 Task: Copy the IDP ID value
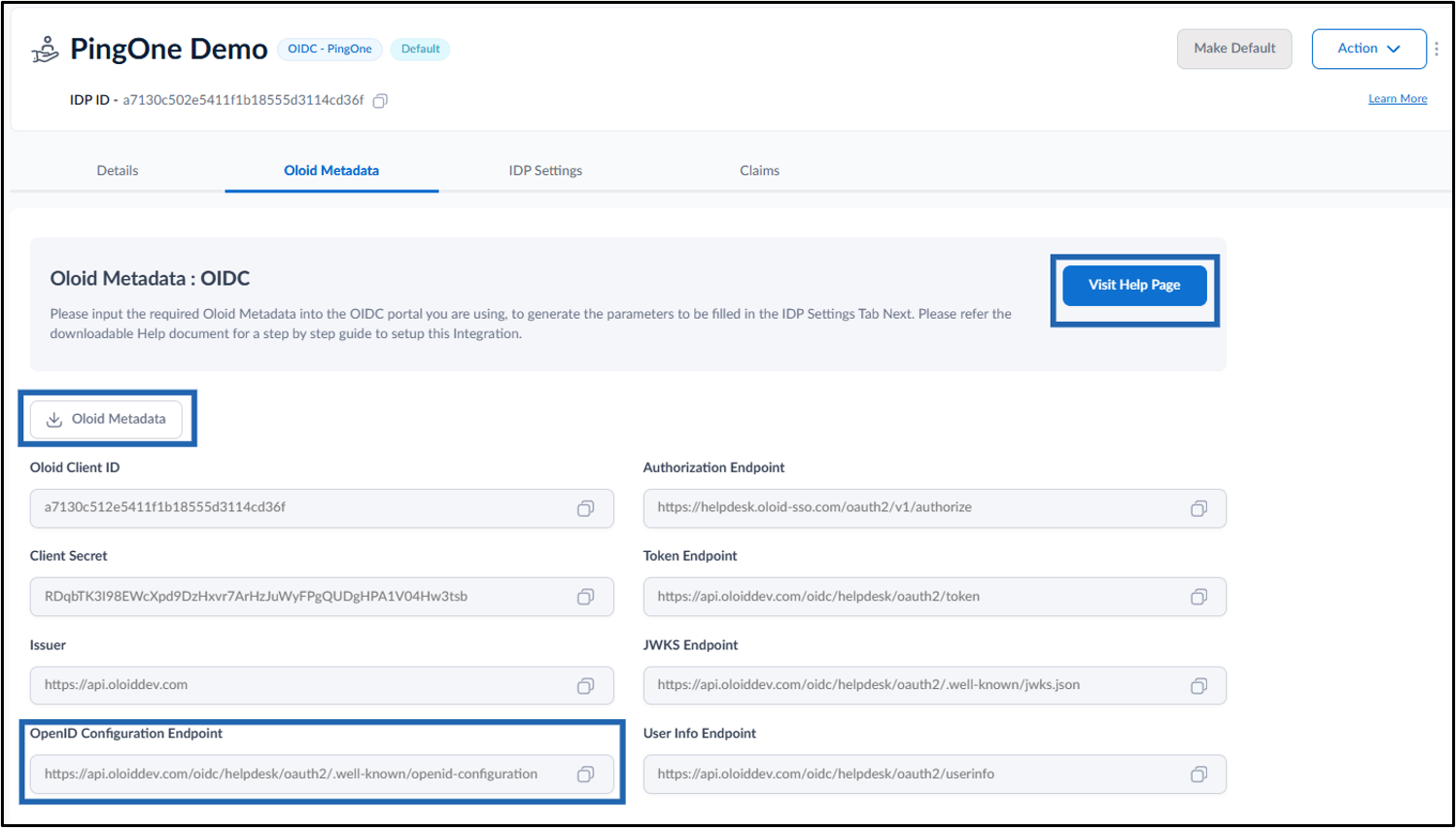(x=381, y=101)
